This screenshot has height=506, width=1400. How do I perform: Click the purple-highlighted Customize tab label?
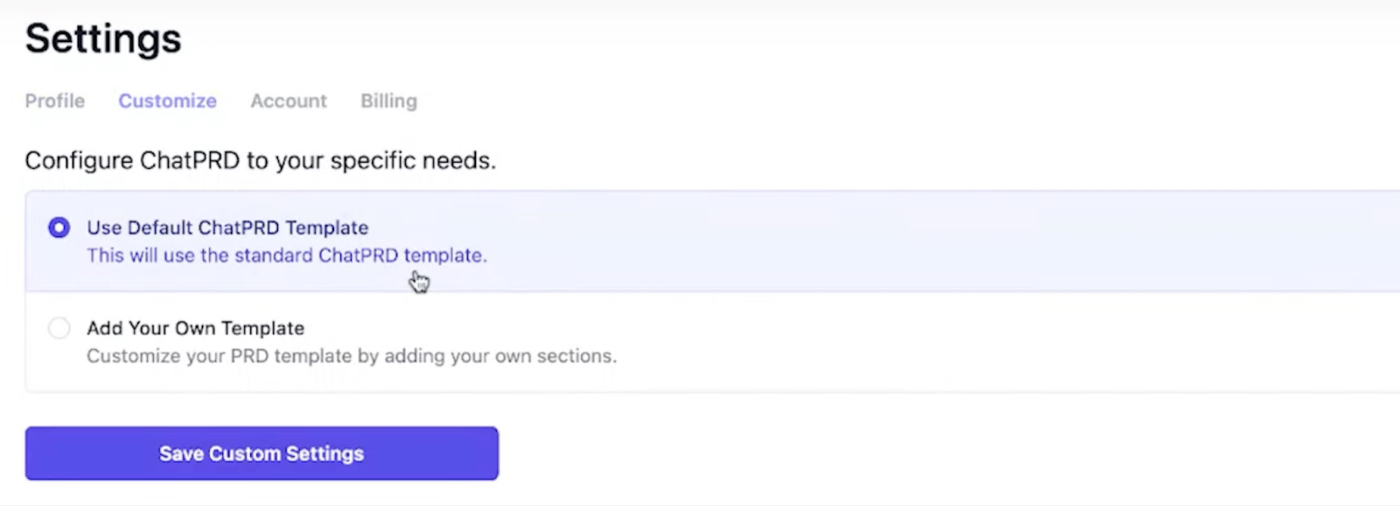pos(167,101)
